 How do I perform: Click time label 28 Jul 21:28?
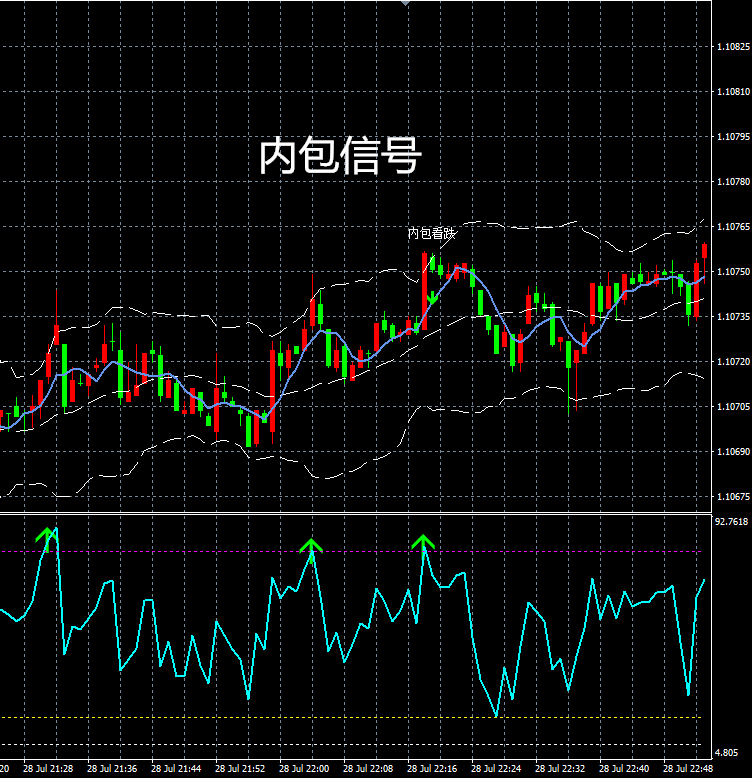click(48, 769)
